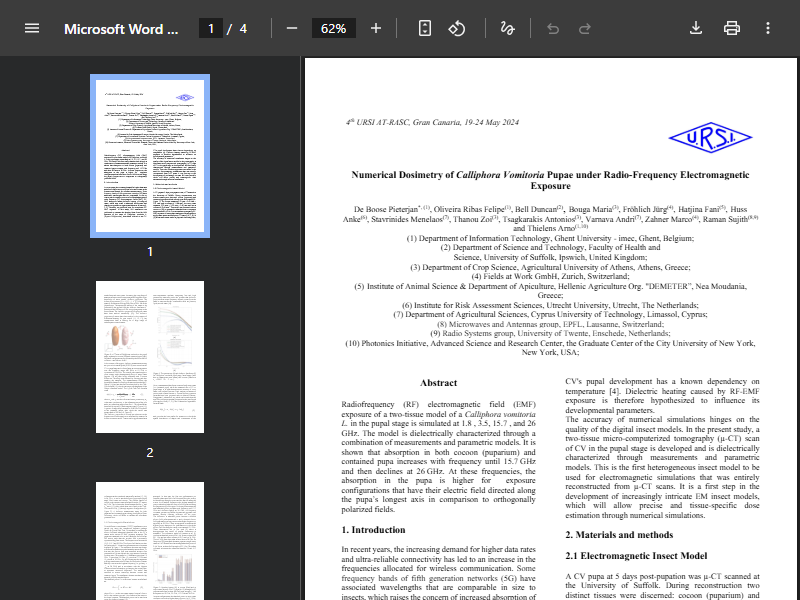Image resolution: width=800 pixels, height=600 pixels.
Task: Download the PDF file
Action: pos(696,28)
